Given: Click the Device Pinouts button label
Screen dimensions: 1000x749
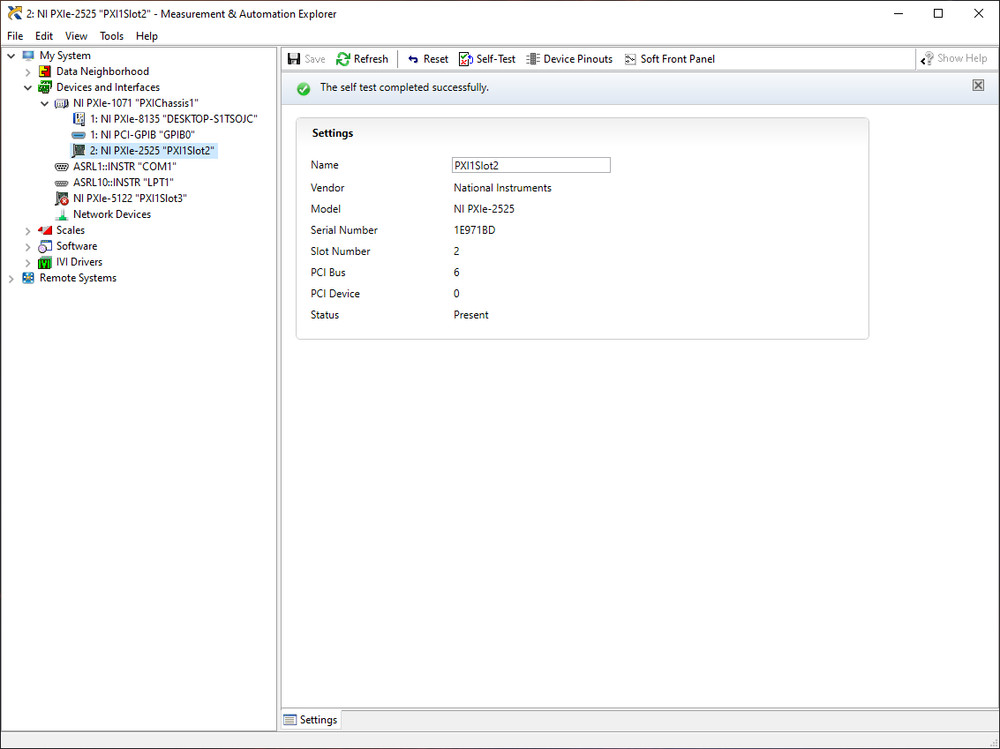Looking at the screenshot, I should (x=578, y=59).
